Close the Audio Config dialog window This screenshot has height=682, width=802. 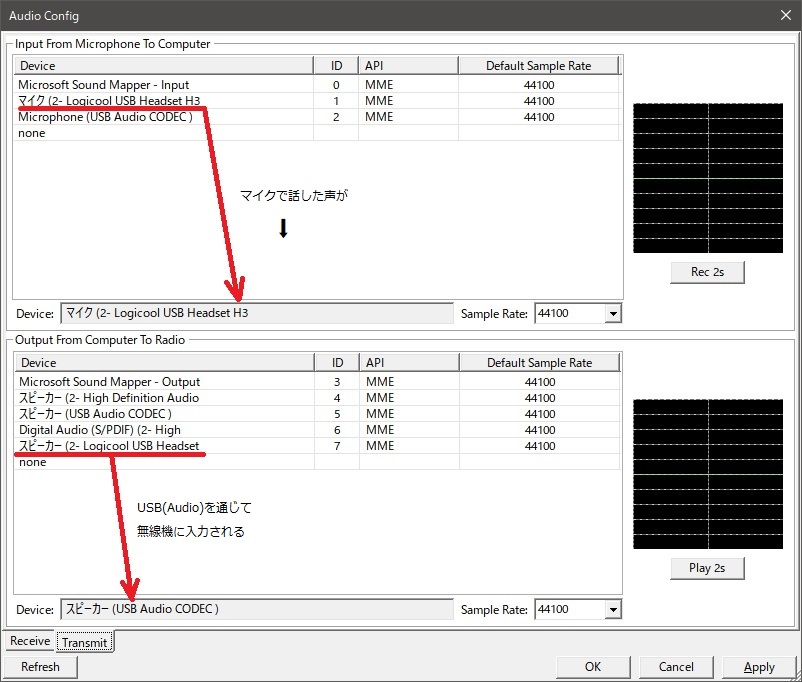[x=785, y=15]
